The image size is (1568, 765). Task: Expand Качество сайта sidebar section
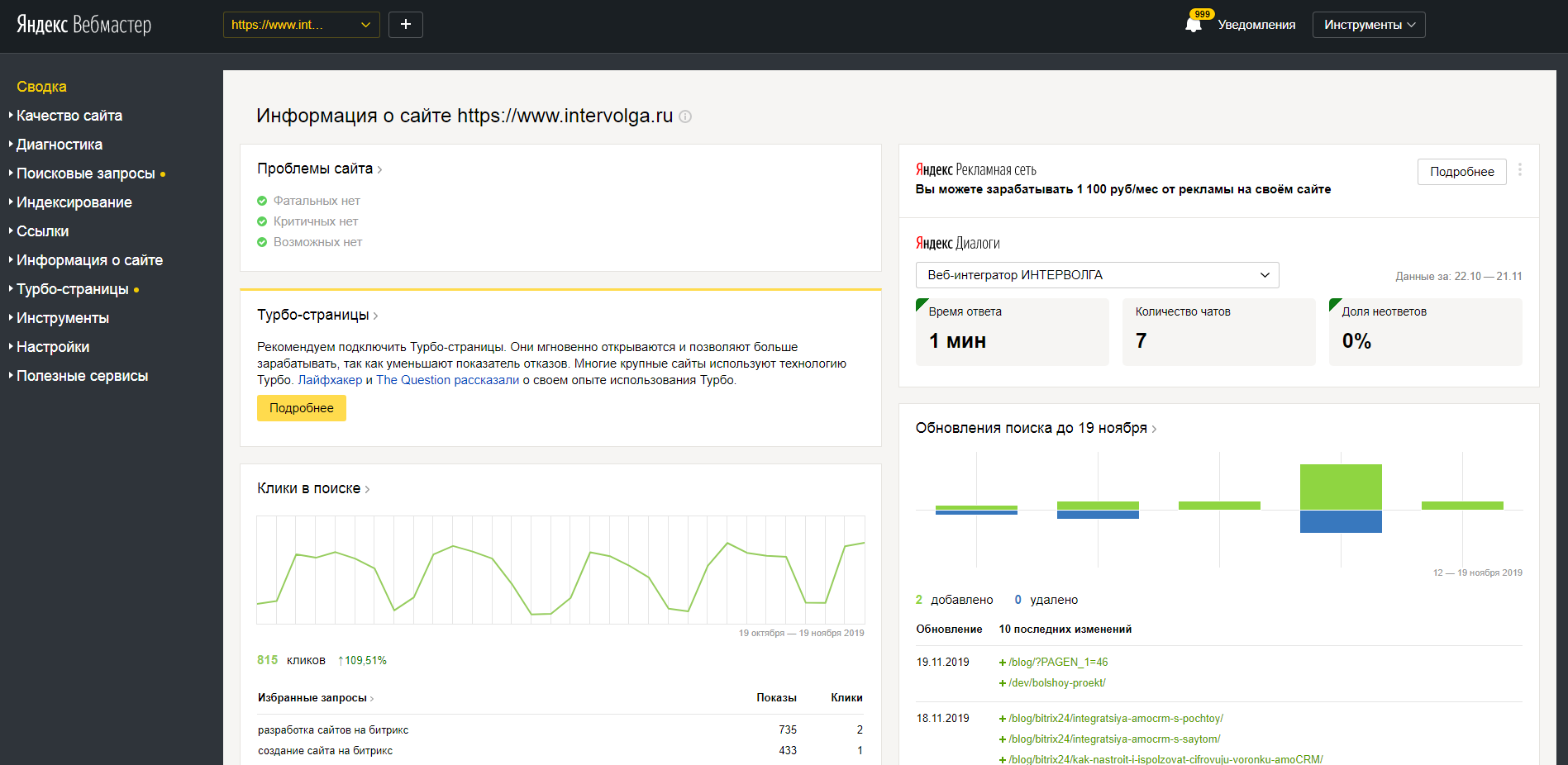69,116
